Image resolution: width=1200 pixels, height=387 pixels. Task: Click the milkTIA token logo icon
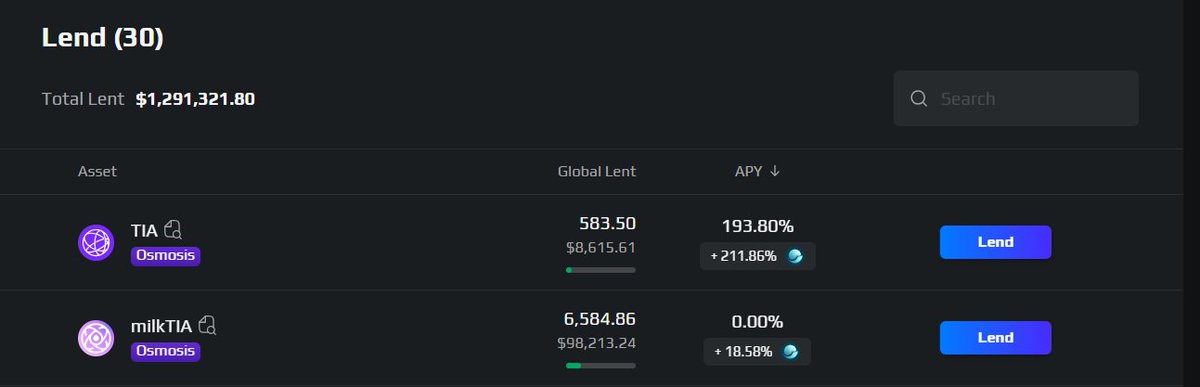[x=96, y=338]
